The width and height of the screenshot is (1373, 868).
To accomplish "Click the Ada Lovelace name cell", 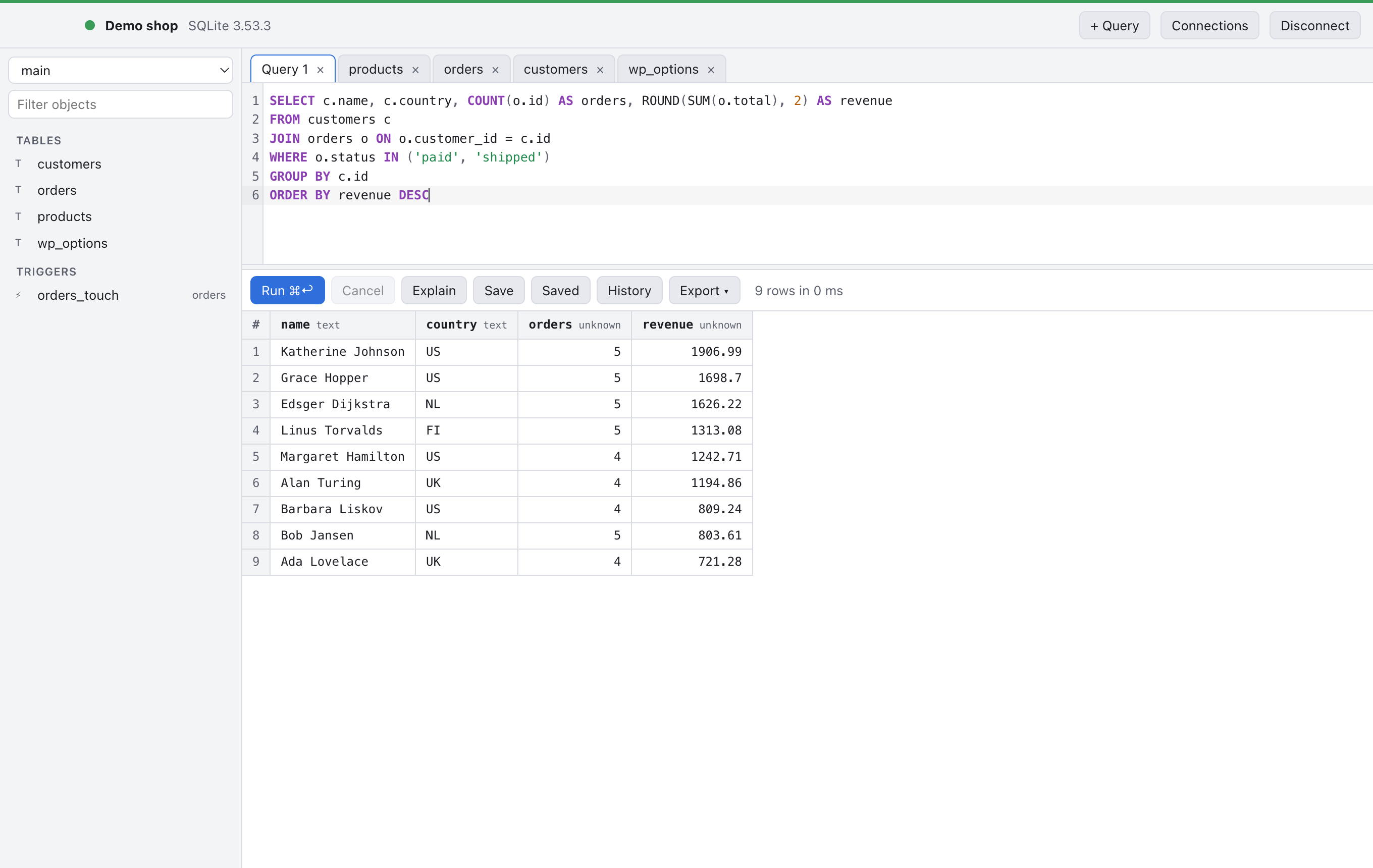I will [343, 561].
